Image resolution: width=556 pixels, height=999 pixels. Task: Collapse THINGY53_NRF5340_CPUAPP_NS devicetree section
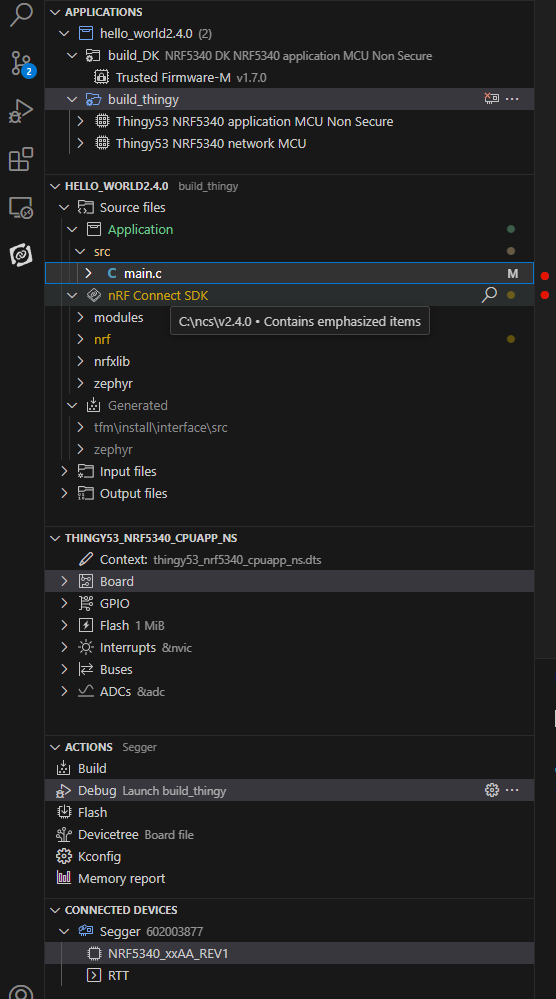coord(55,538)
